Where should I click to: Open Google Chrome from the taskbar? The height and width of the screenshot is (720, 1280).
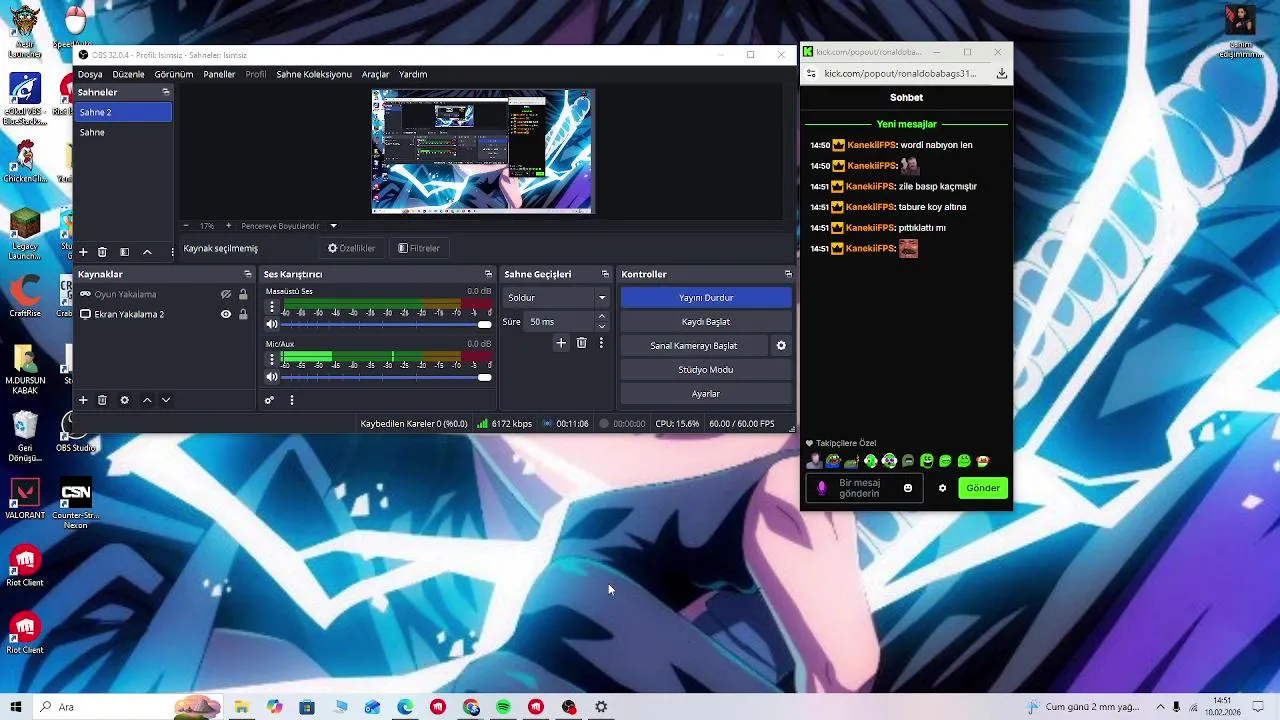[x=471, y=707]
